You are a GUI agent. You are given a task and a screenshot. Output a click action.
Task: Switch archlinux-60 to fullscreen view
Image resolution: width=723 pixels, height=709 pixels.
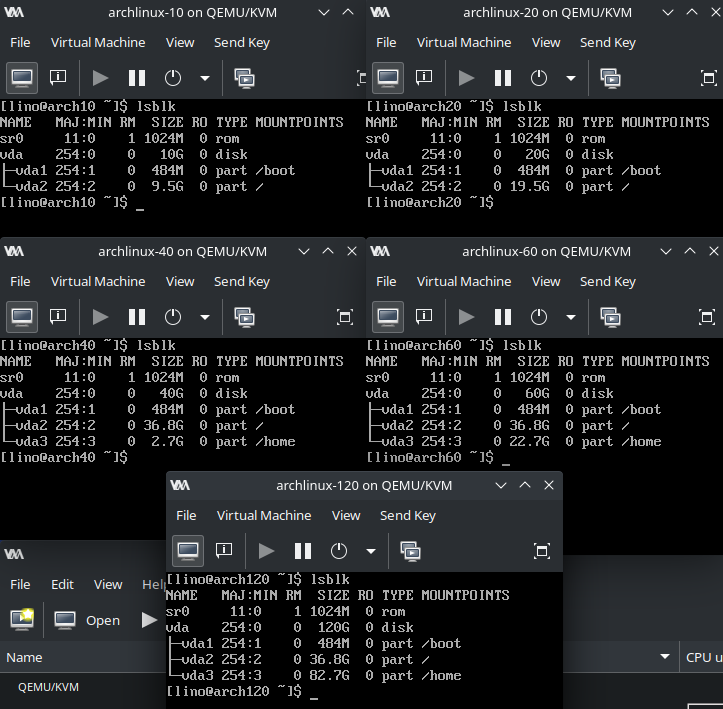pyautogui.click(x=706, y=317)
